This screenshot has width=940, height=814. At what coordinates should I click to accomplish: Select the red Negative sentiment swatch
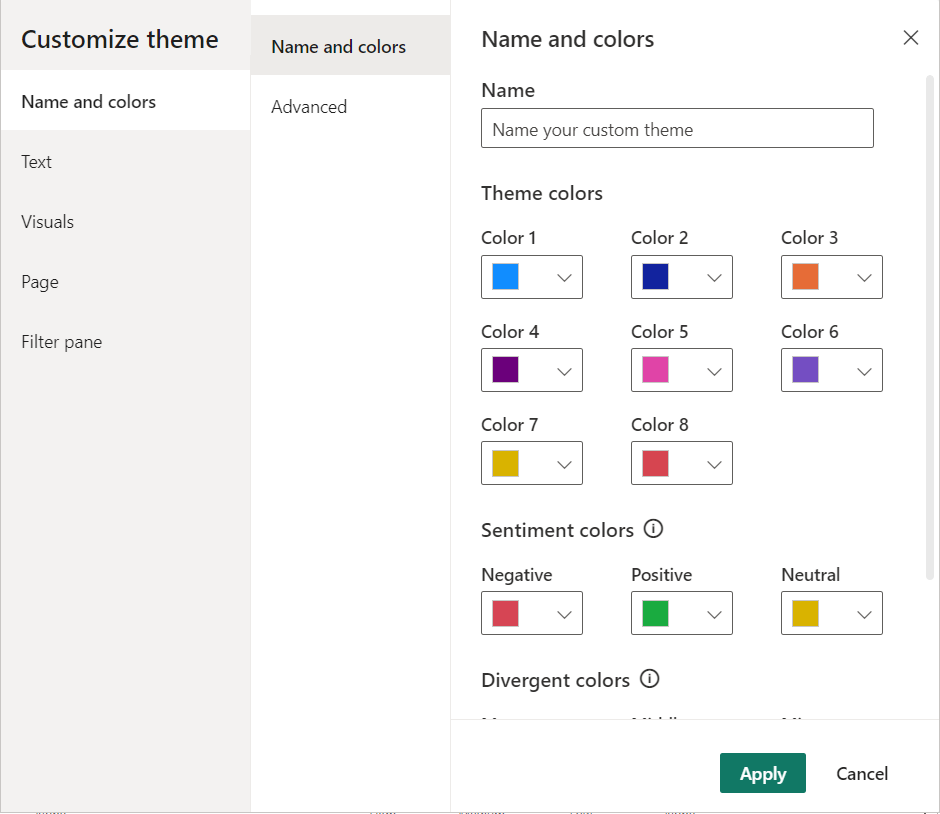pyautogui.click(x=506, y=613)
